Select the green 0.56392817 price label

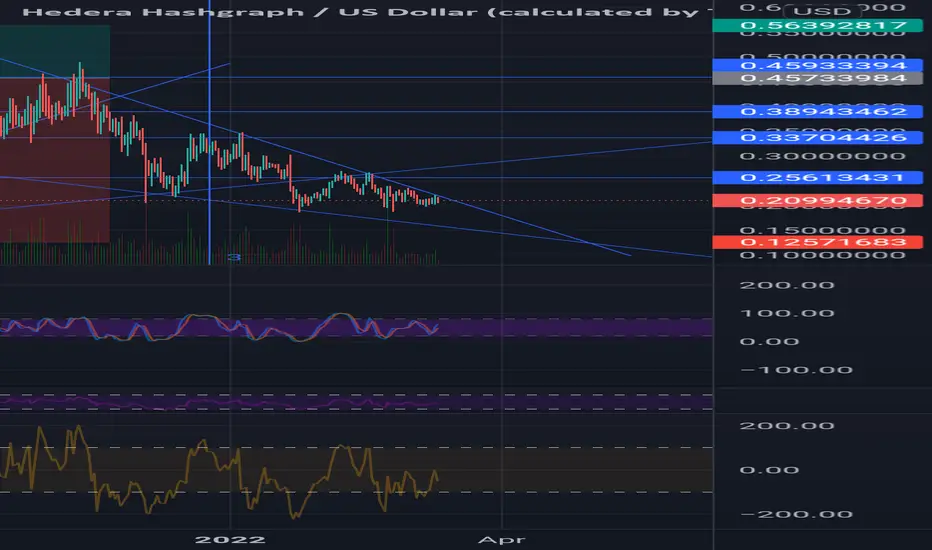817,26
